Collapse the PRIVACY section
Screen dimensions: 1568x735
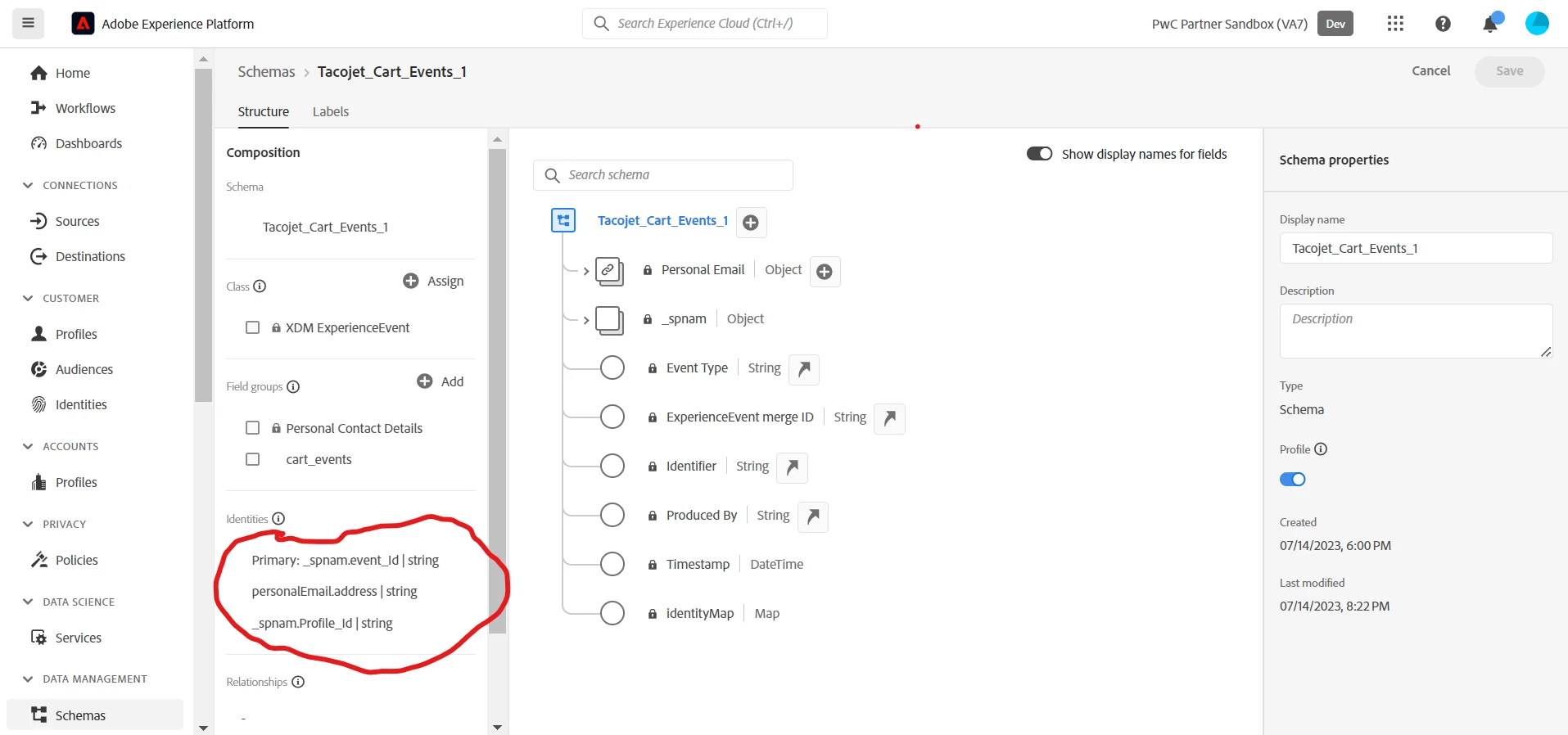tap(28, 524)
